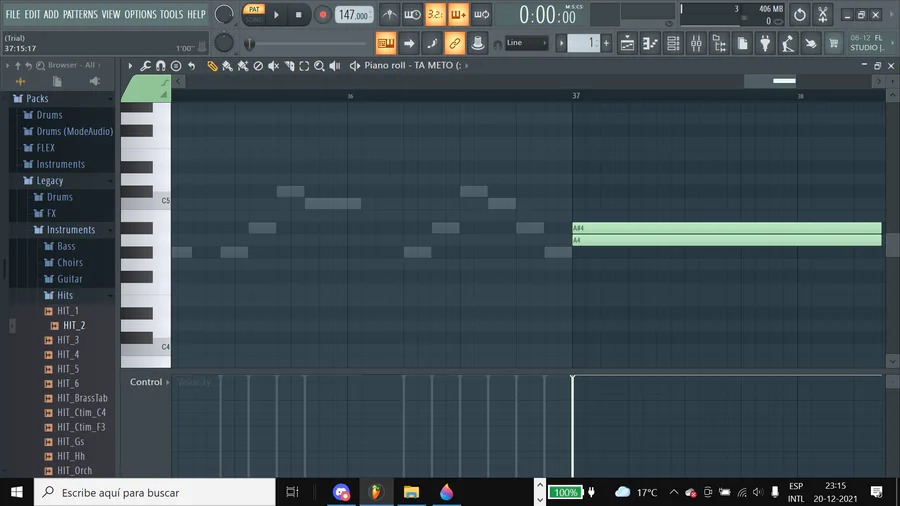Choose the Select marquee tool
Image resolution: width=900 pixels, height=506 pixels.
[304, 66]
